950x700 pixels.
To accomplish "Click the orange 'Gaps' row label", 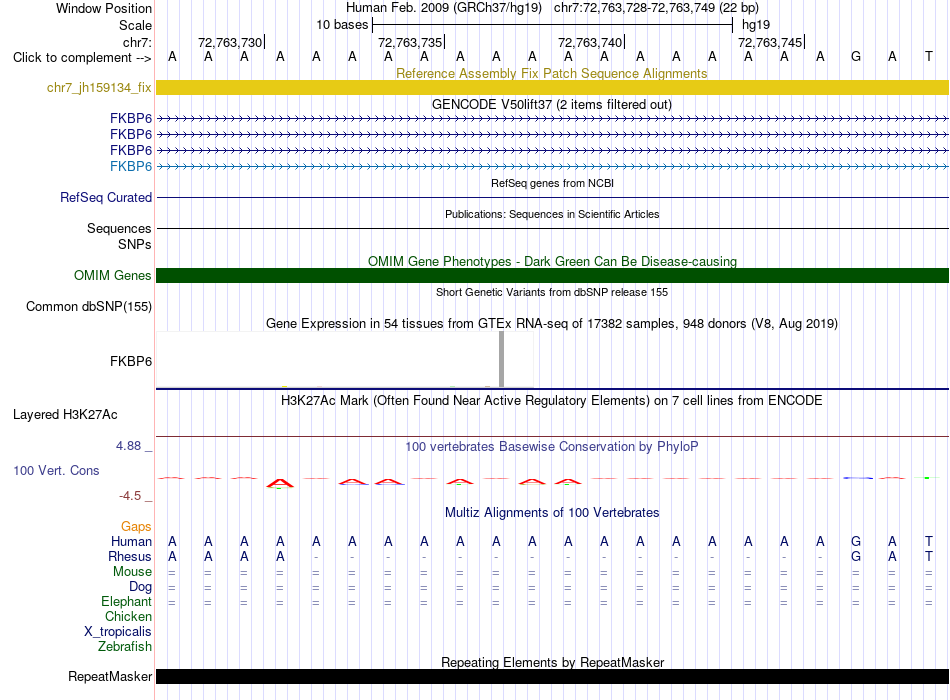I will click(x=136, y=527).
